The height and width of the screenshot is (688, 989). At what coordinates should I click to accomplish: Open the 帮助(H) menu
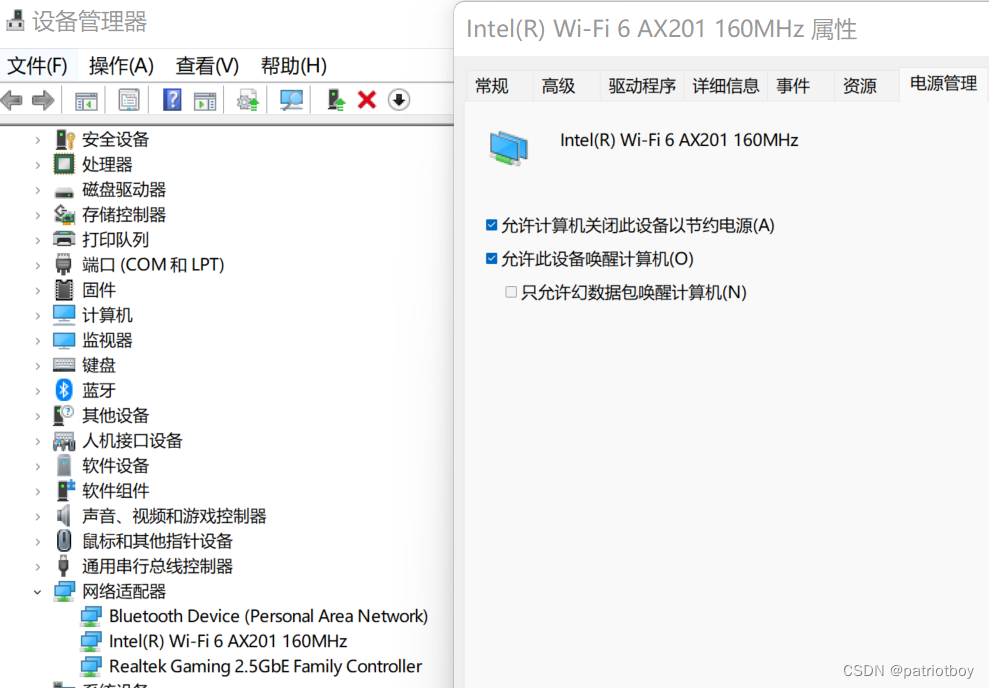(x=294, y=66)
